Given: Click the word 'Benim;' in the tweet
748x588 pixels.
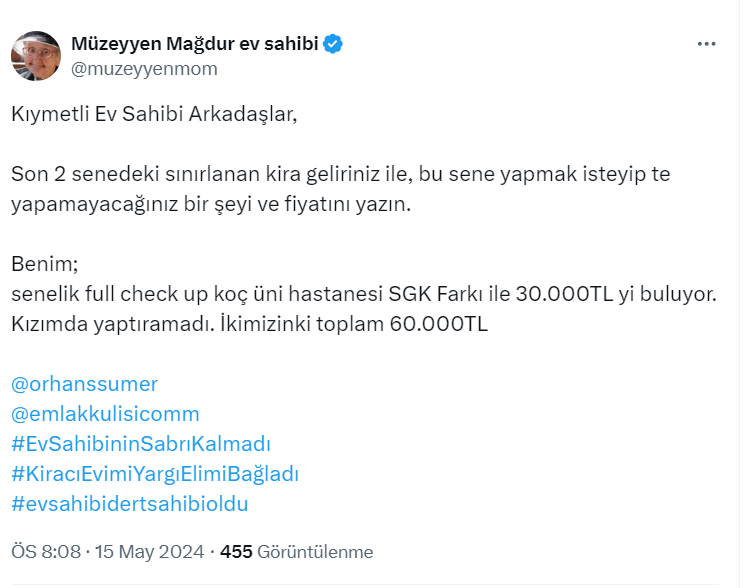Looking at the screenshot, I should (44, 265).
